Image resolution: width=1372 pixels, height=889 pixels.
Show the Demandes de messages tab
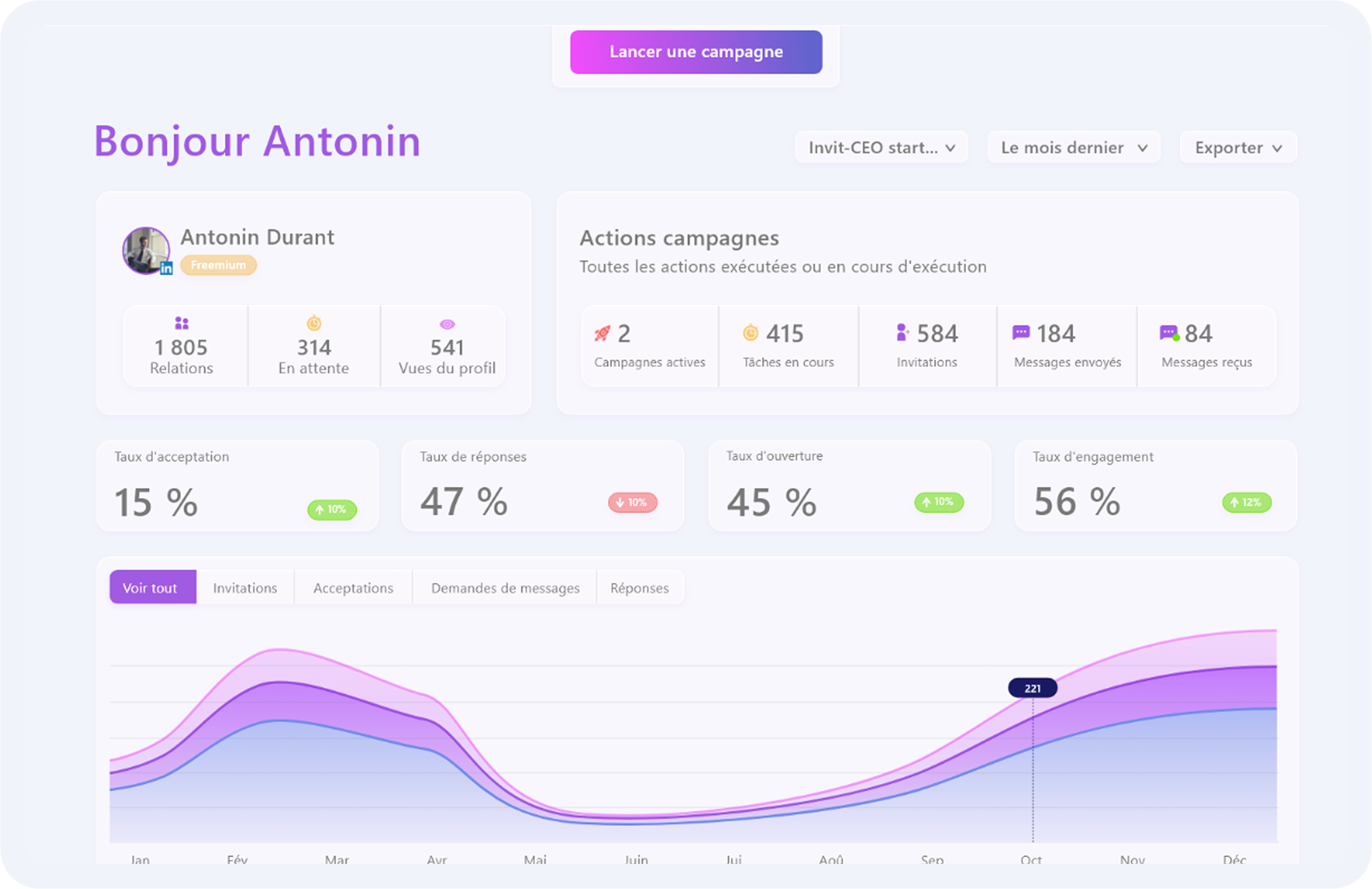pos(505,587)
